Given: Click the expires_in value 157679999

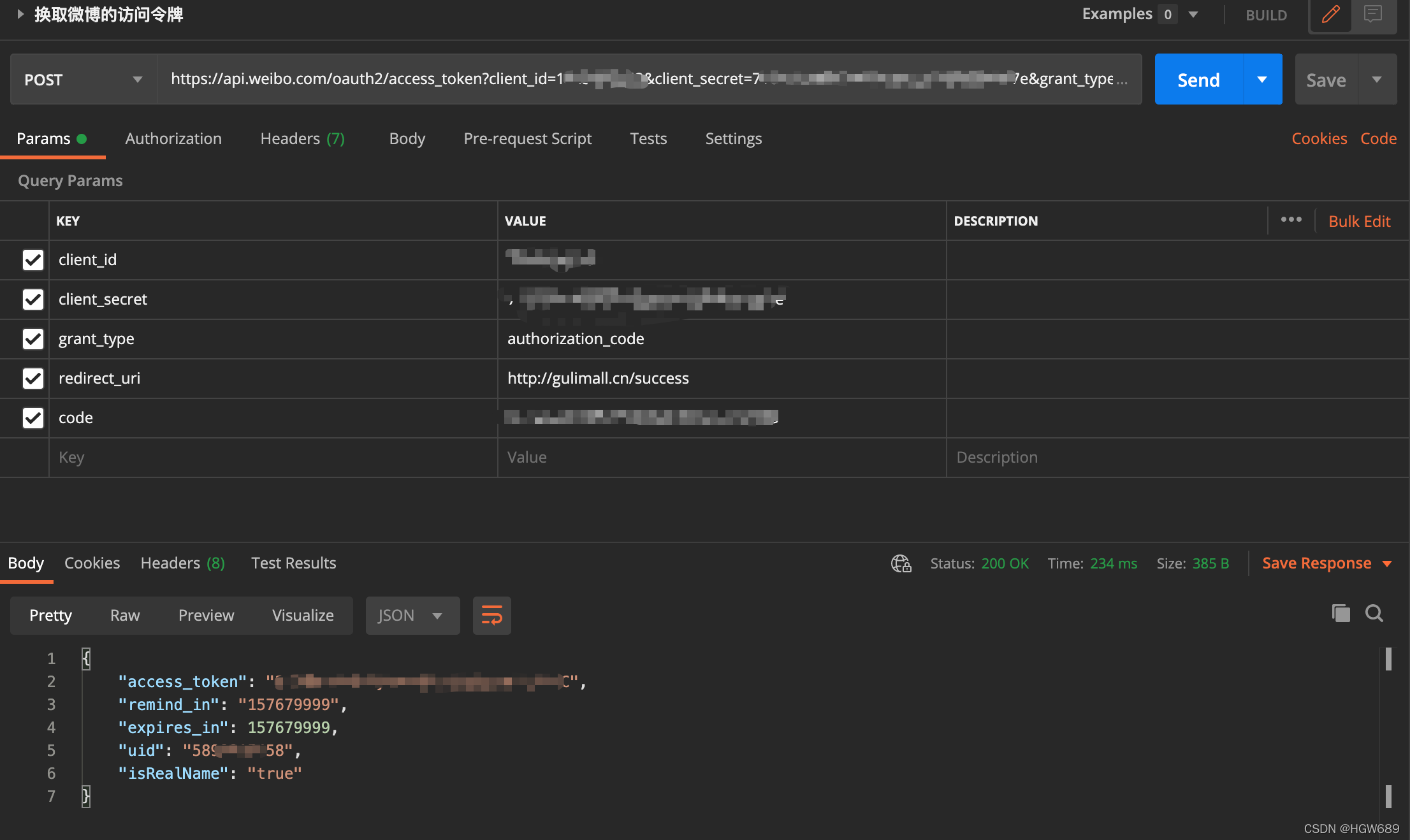Looking at the screenshot, I should 289,727.
